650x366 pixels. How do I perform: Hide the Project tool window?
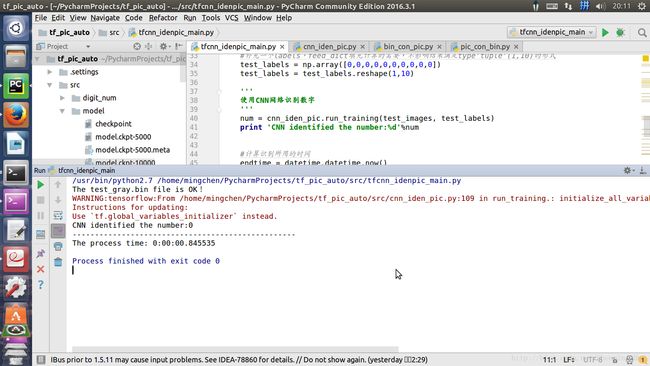click(x=179, y=46)
